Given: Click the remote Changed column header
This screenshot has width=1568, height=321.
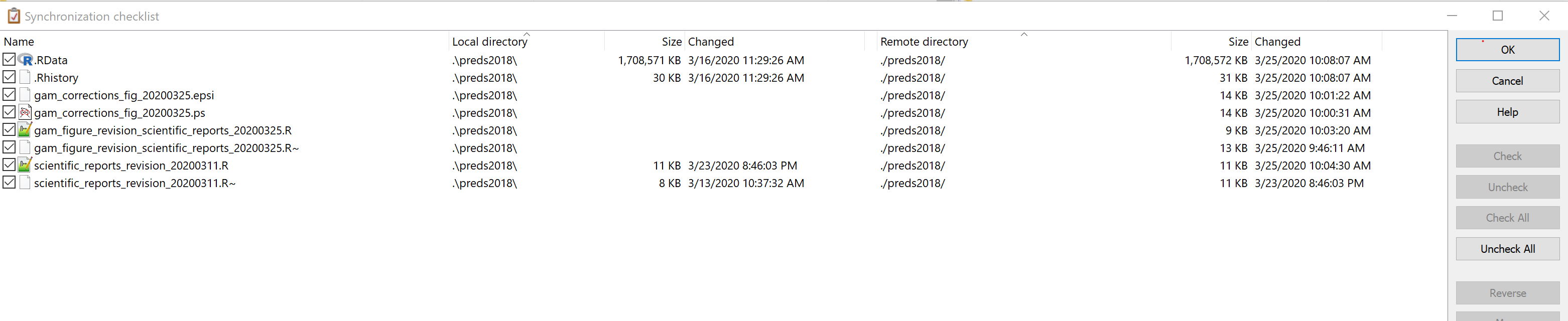Looking at the screenshot, I should coord(1277,42).
